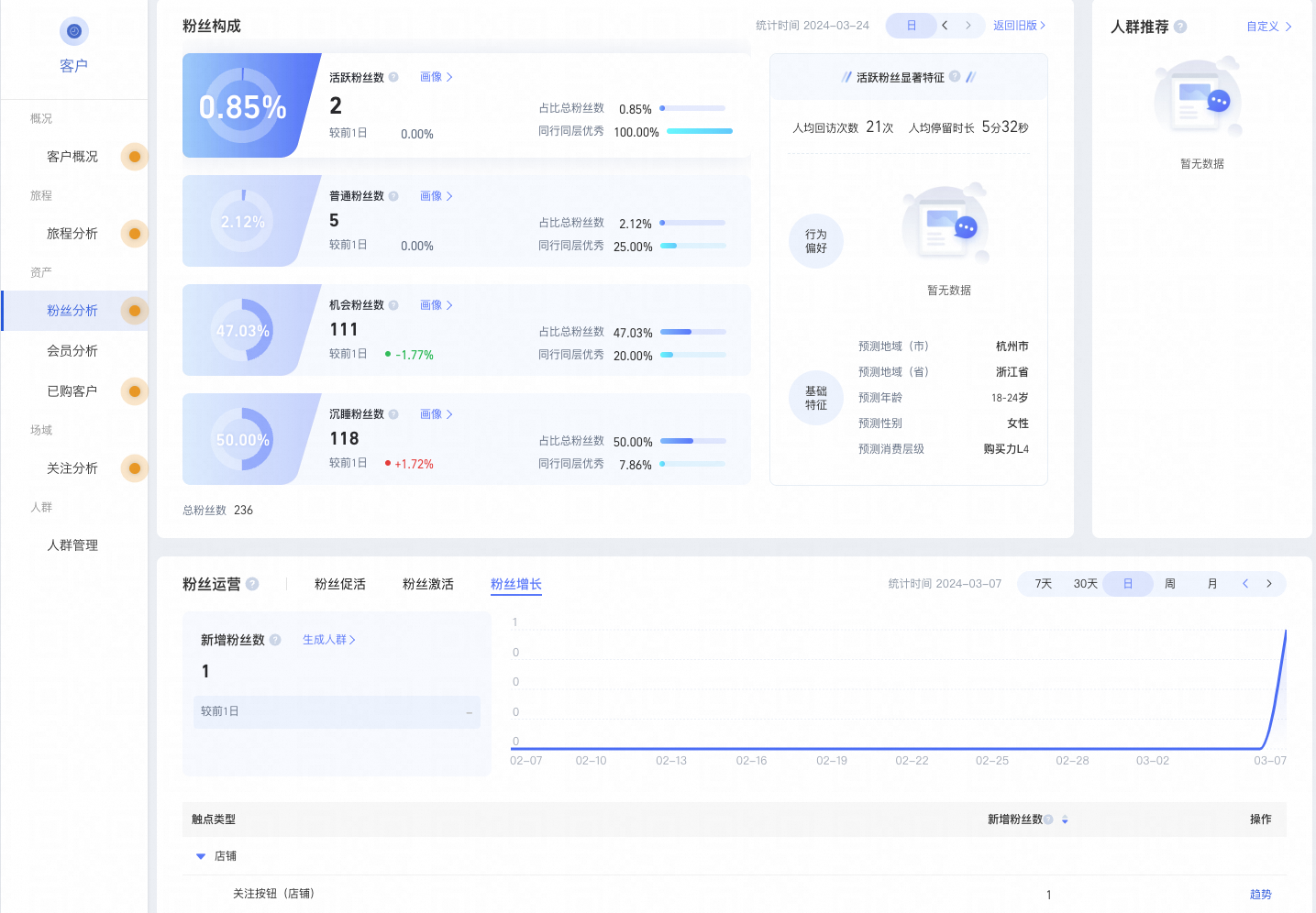Open help tooltip for 普通粉丝数

point(393,196)
